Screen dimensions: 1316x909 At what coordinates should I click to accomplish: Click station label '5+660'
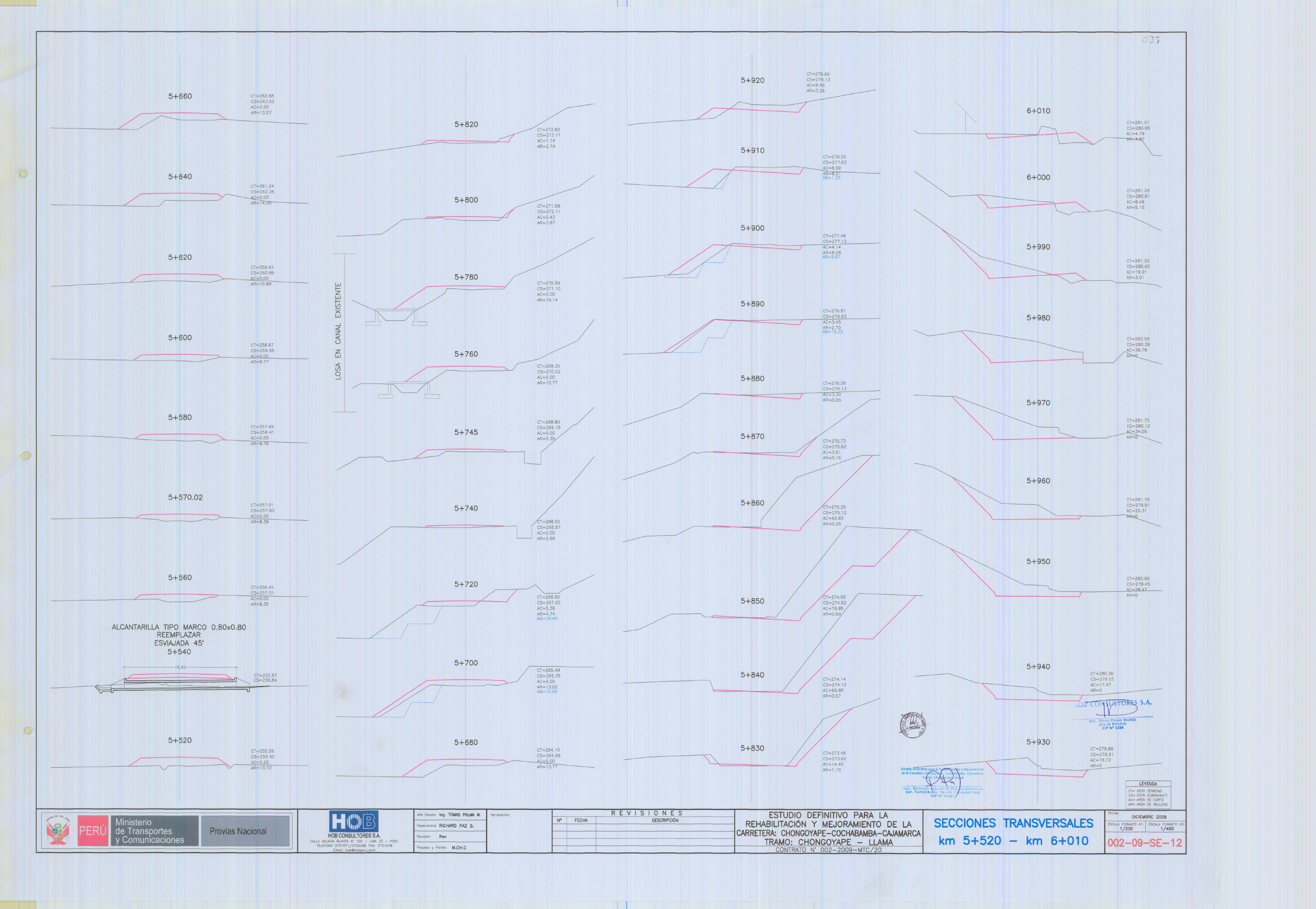point(180,96)
